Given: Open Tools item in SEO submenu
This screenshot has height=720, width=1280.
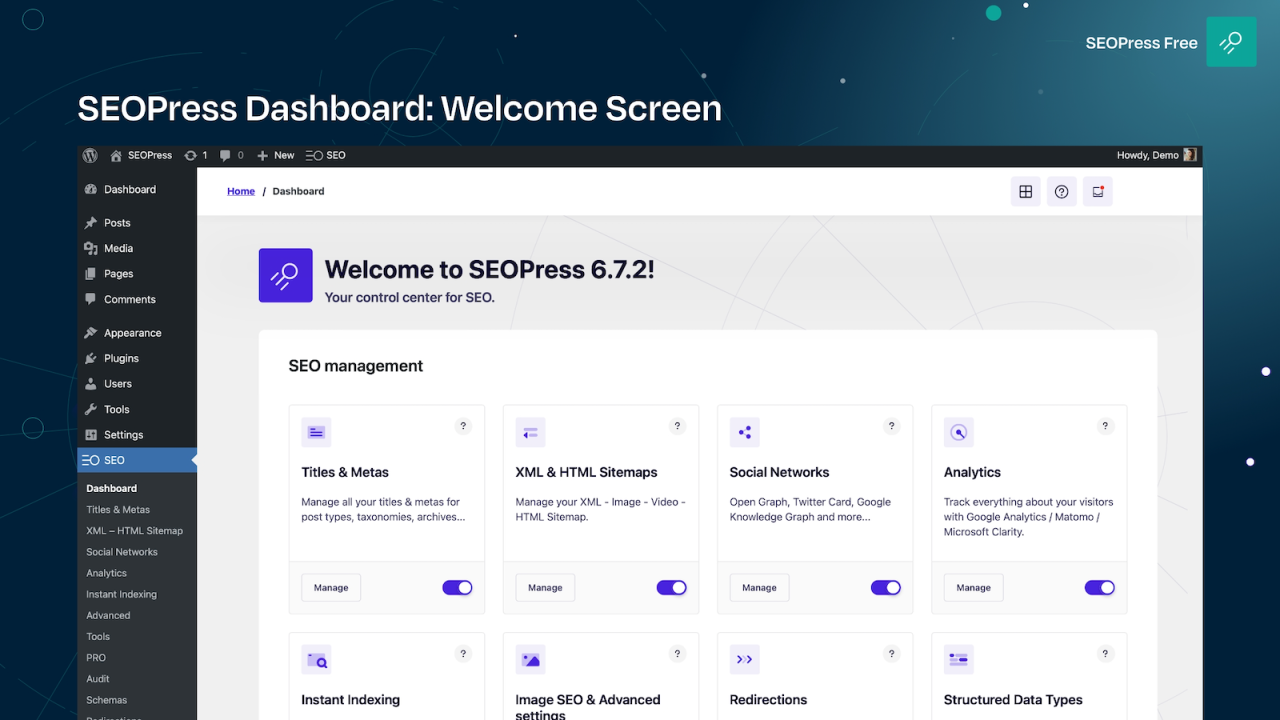Looking at the screenshot, I should tap(98, 636).
